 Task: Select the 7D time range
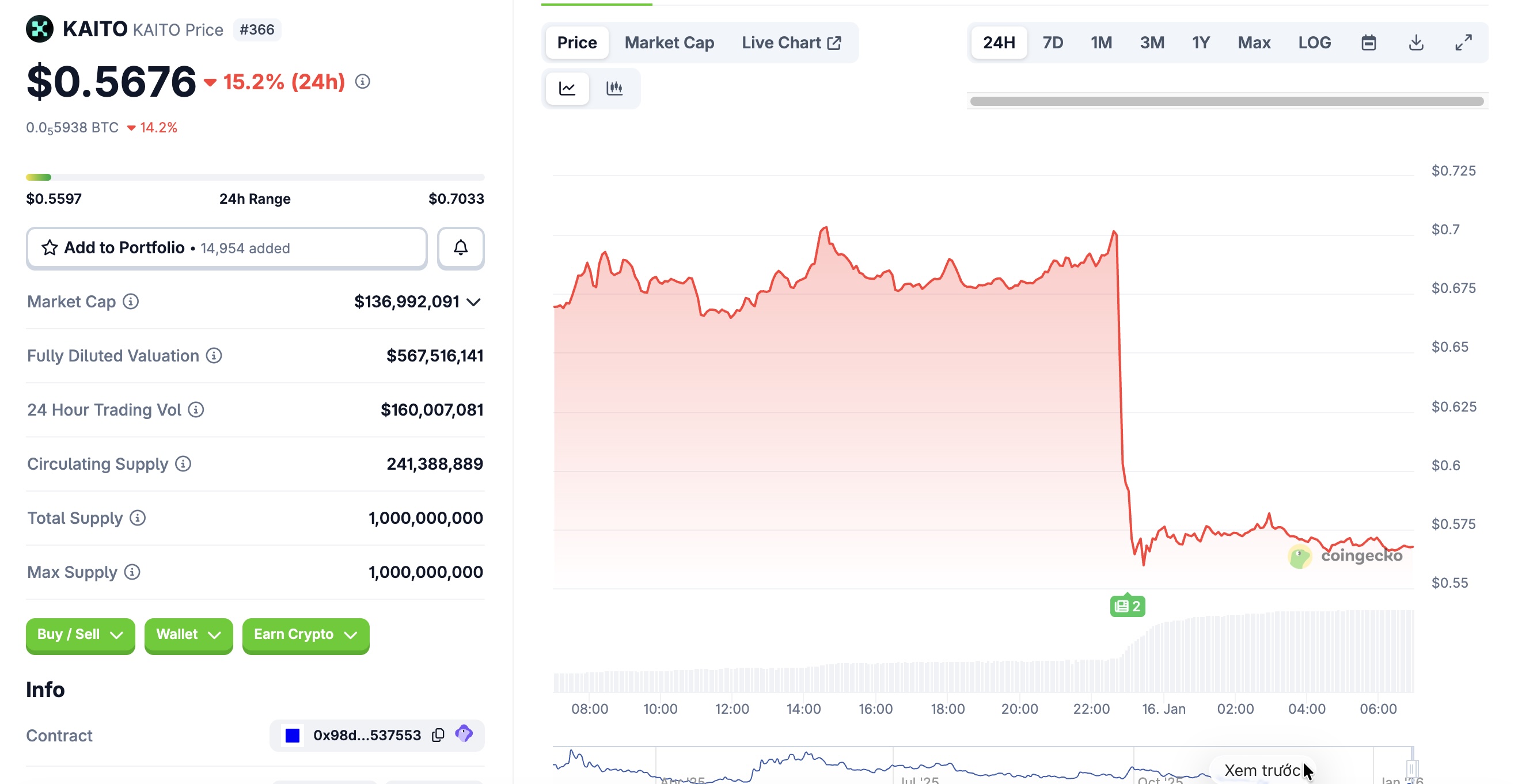pyautogui.click(x=1053, y=43)
